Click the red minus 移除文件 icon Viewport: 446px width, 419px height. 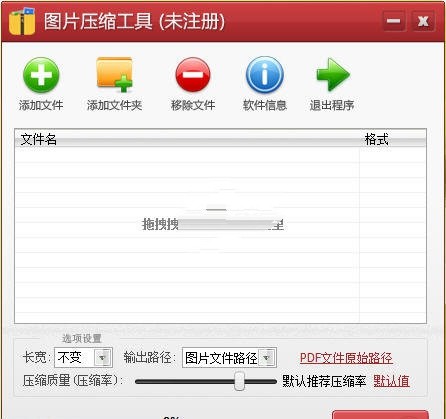[193, 75]
